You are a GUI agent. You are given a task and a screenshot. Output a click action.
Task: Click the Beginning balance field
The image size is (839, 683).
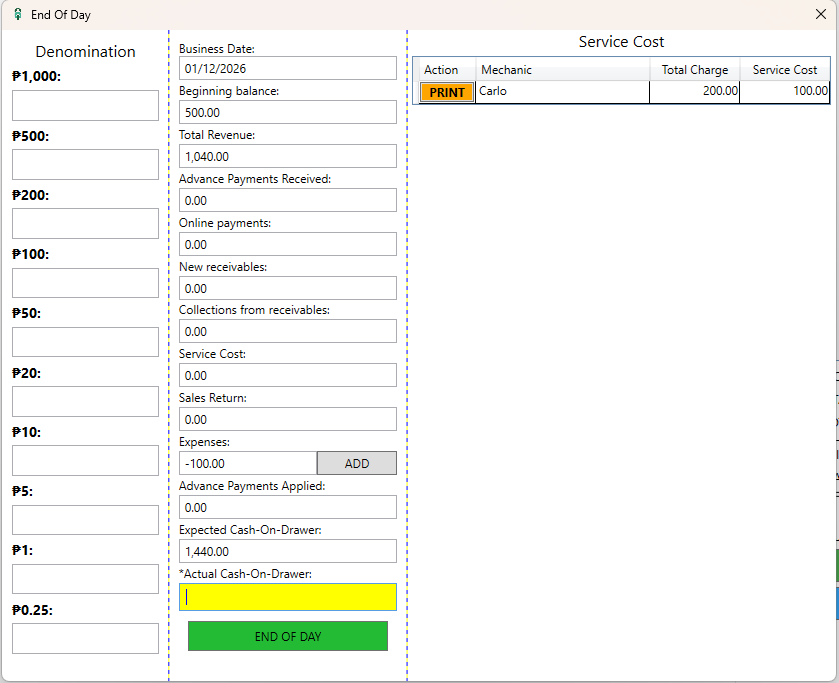(x=288, y=112)
